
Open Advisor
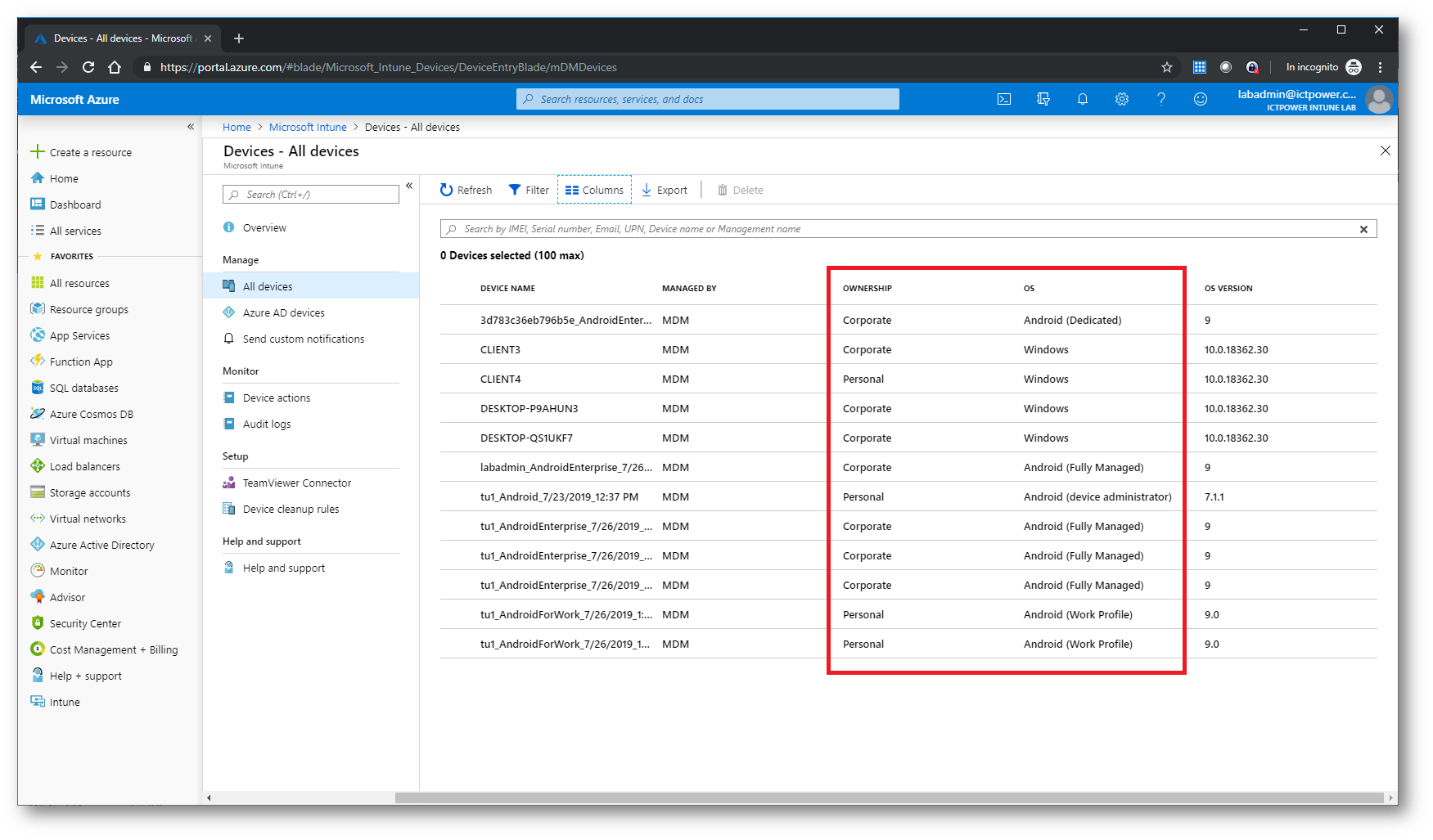coord(58,597)
